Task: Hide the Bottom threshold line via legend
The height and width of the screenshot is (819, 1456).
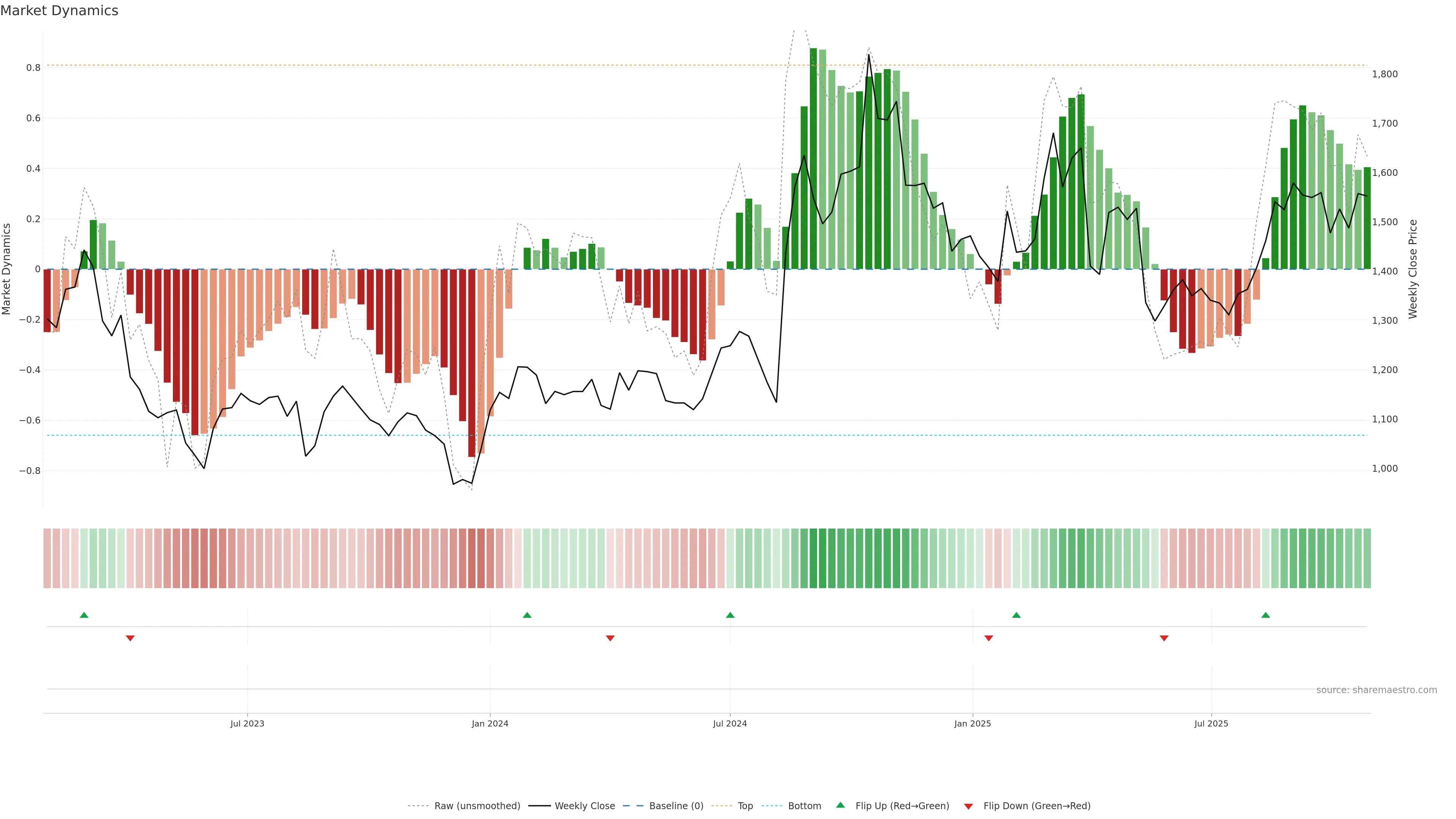Action: pos(804,806)
